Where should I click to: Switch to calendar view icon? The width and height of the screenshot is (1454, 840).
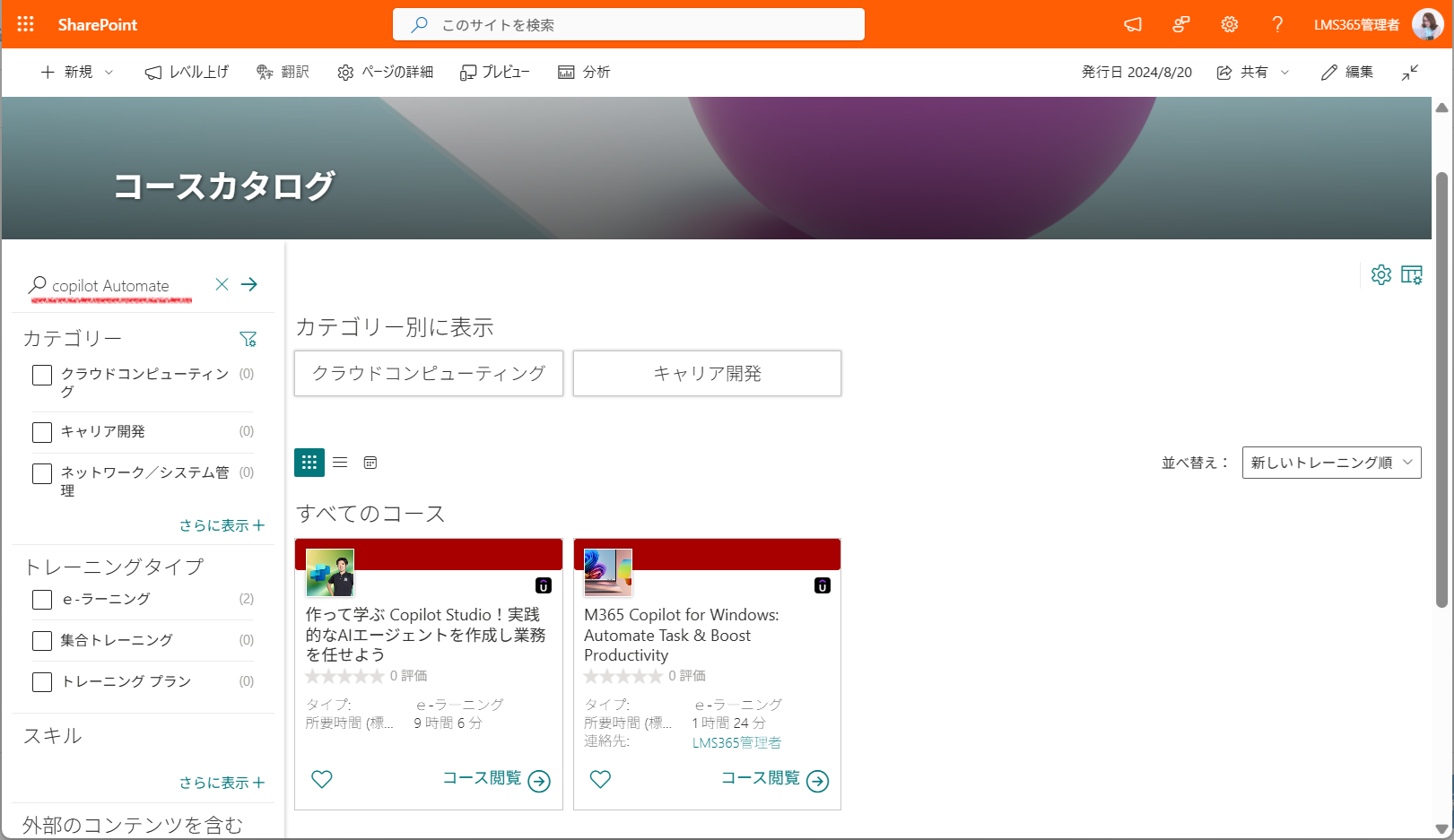click(x=370, y=463)
